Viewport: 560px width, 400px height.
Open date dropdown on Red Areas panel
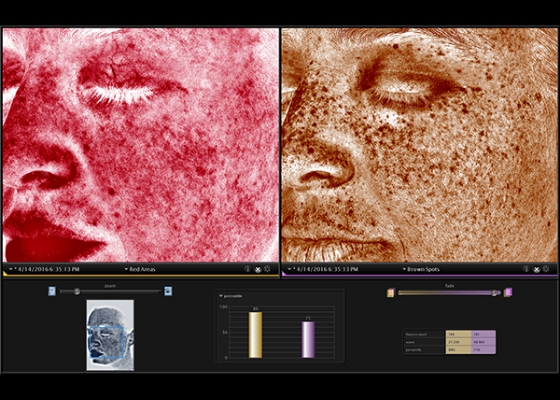coord(44,269)
